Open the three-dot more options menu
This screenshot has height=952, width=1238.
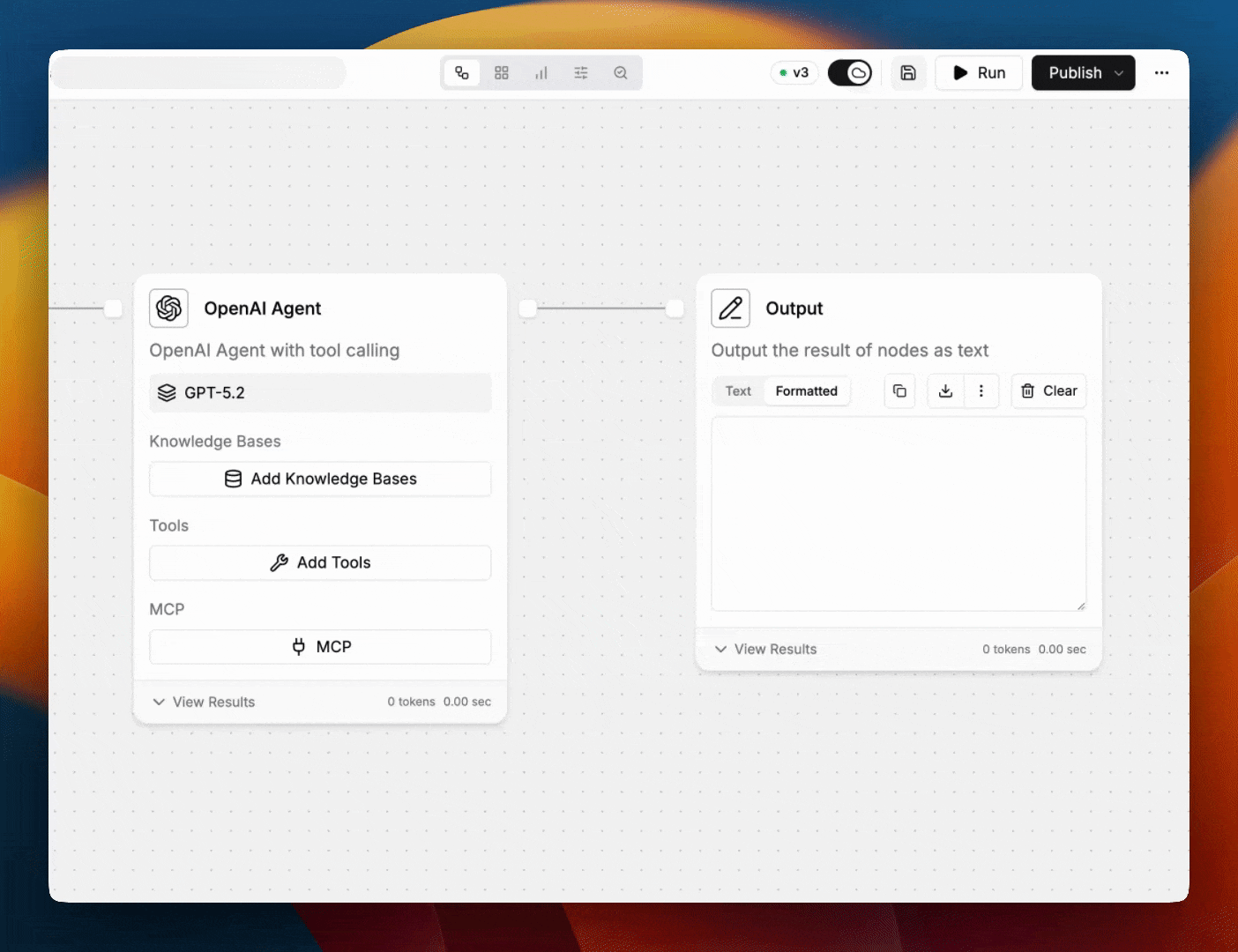(x=1161, y=73)
